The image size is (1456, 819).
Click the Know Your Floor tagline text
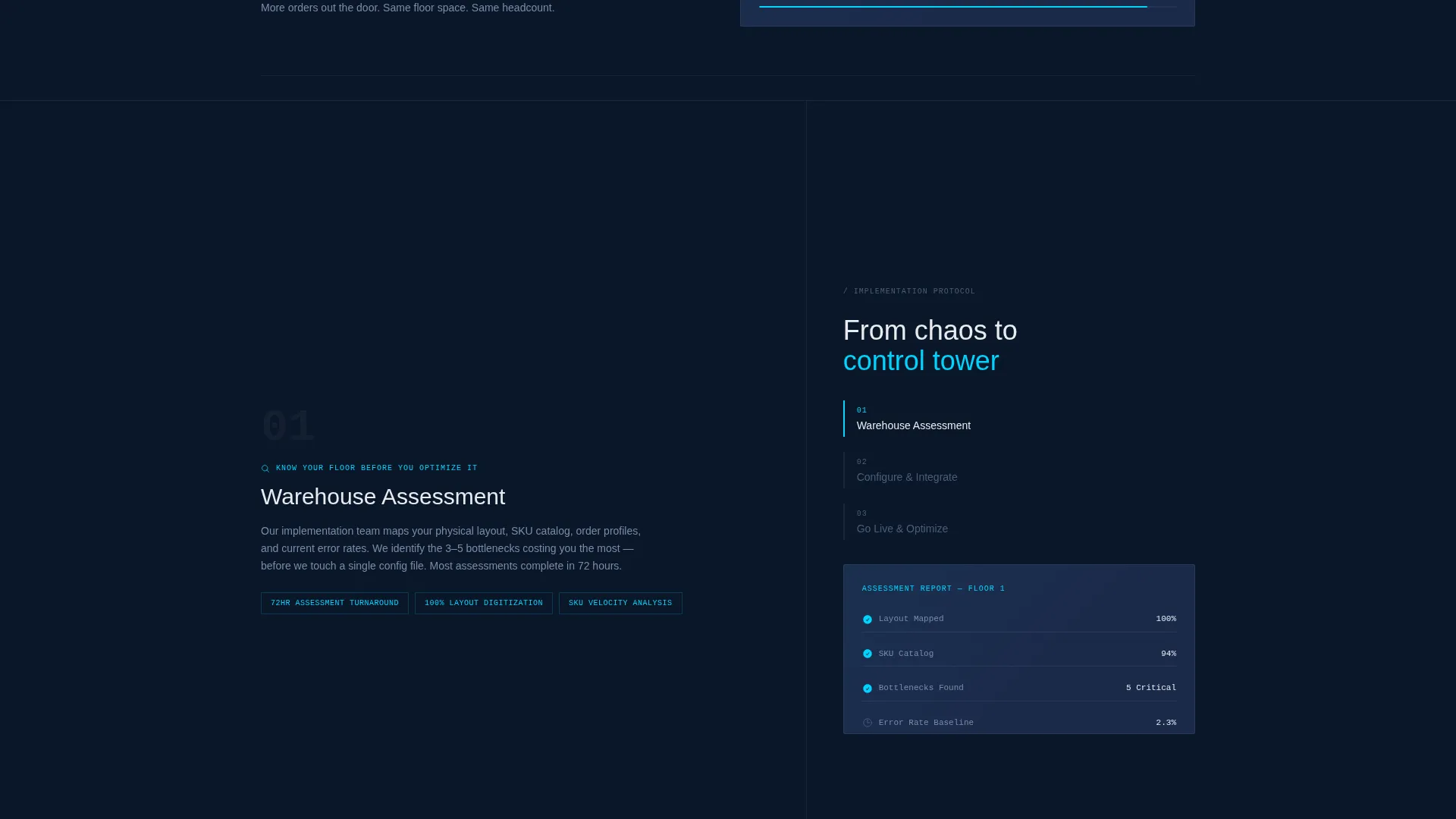tap(377, 468)
